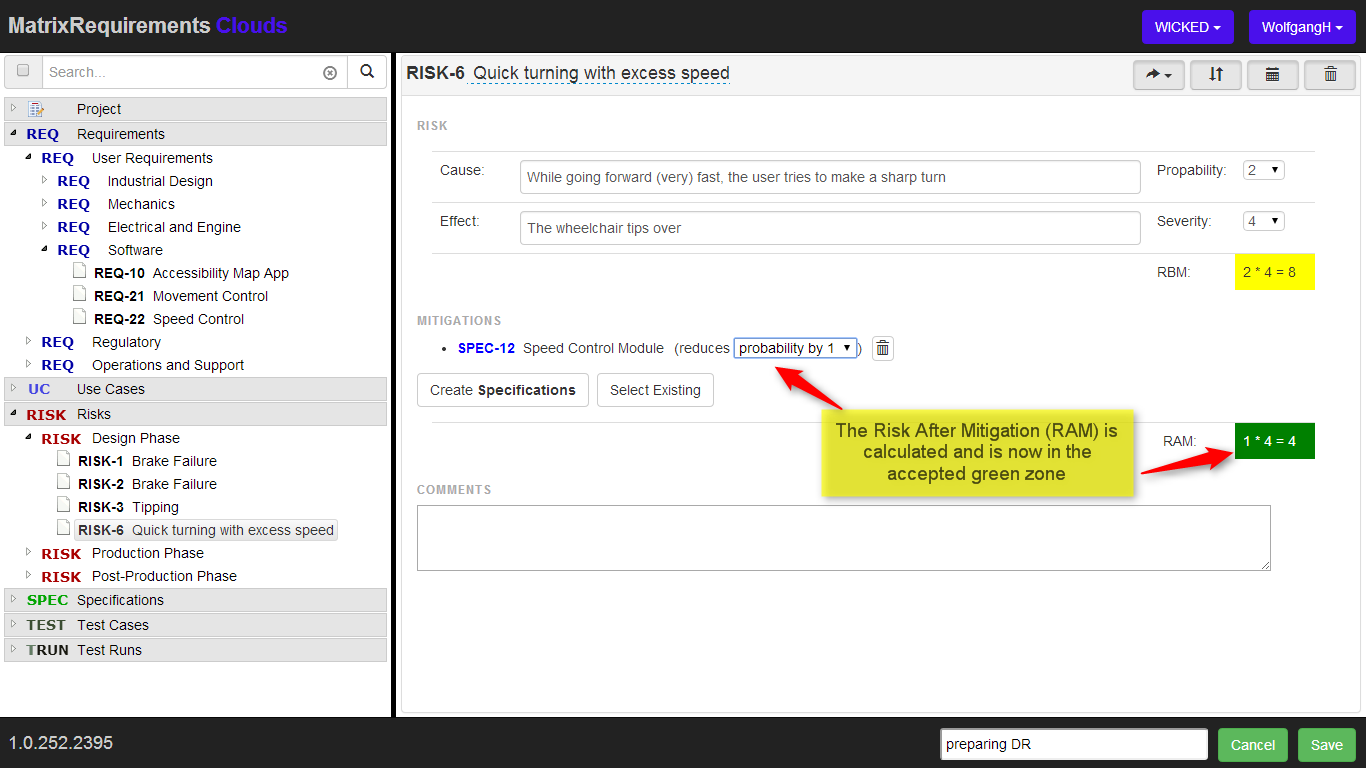Select the Test Cases category
The image size is (1366, 768).
(196, 625)
